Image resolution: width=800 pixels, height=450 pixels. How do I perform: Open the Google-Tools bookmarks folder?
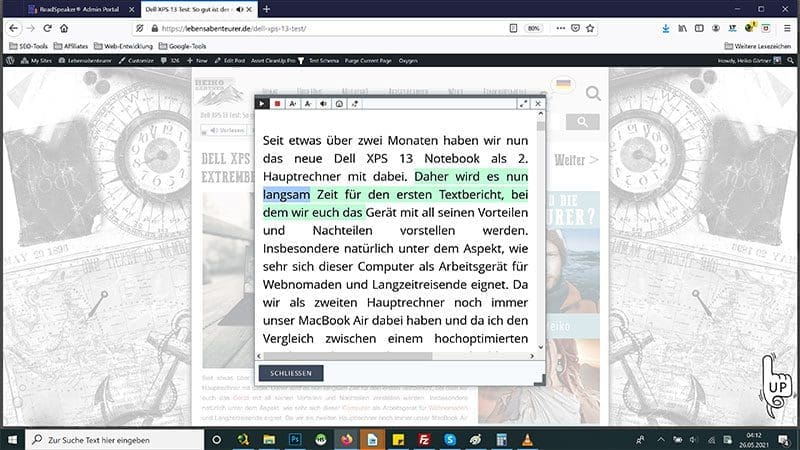click(x=183, y=46)
